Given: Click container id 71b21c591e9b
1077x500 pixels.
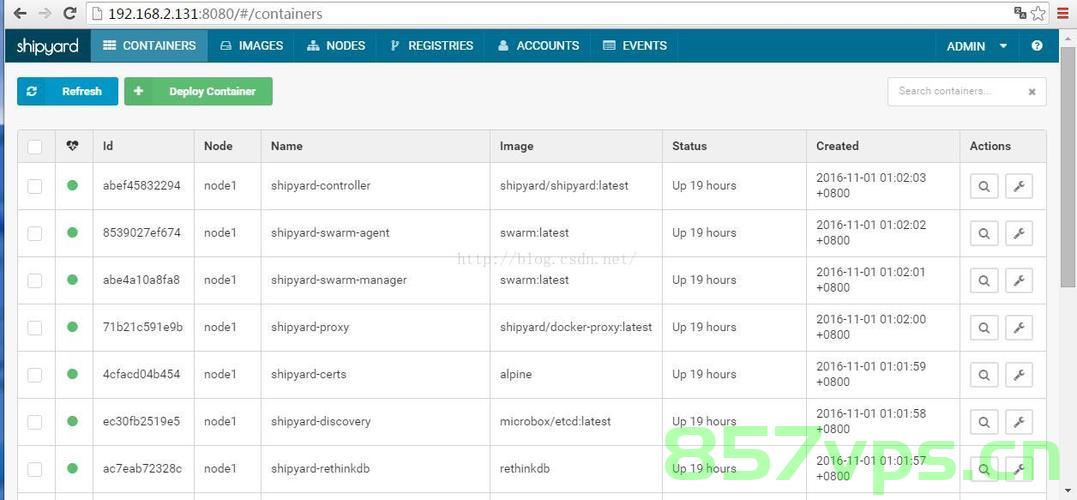Looking at the screenshot, I should tap(143, 327).
